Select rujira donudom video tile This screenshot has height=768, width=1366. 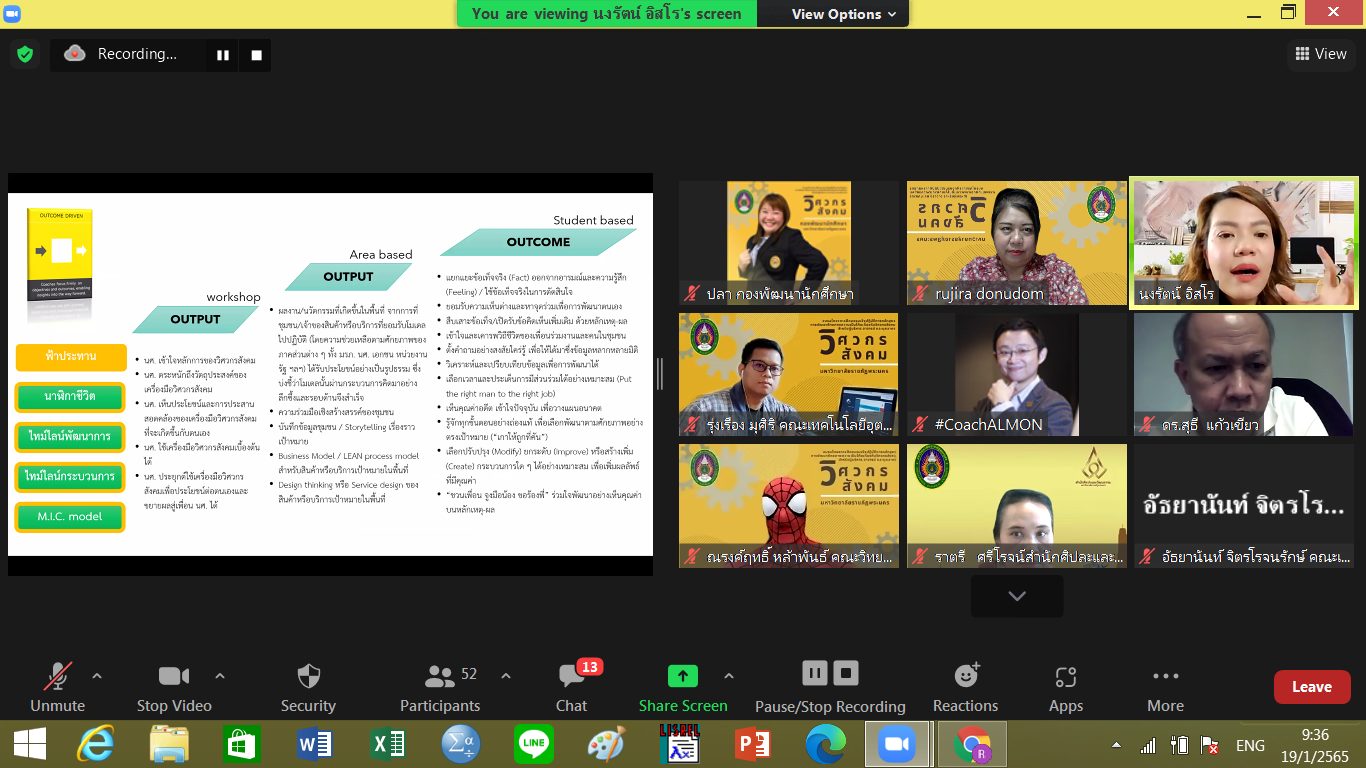click(x=1015, y=243)
